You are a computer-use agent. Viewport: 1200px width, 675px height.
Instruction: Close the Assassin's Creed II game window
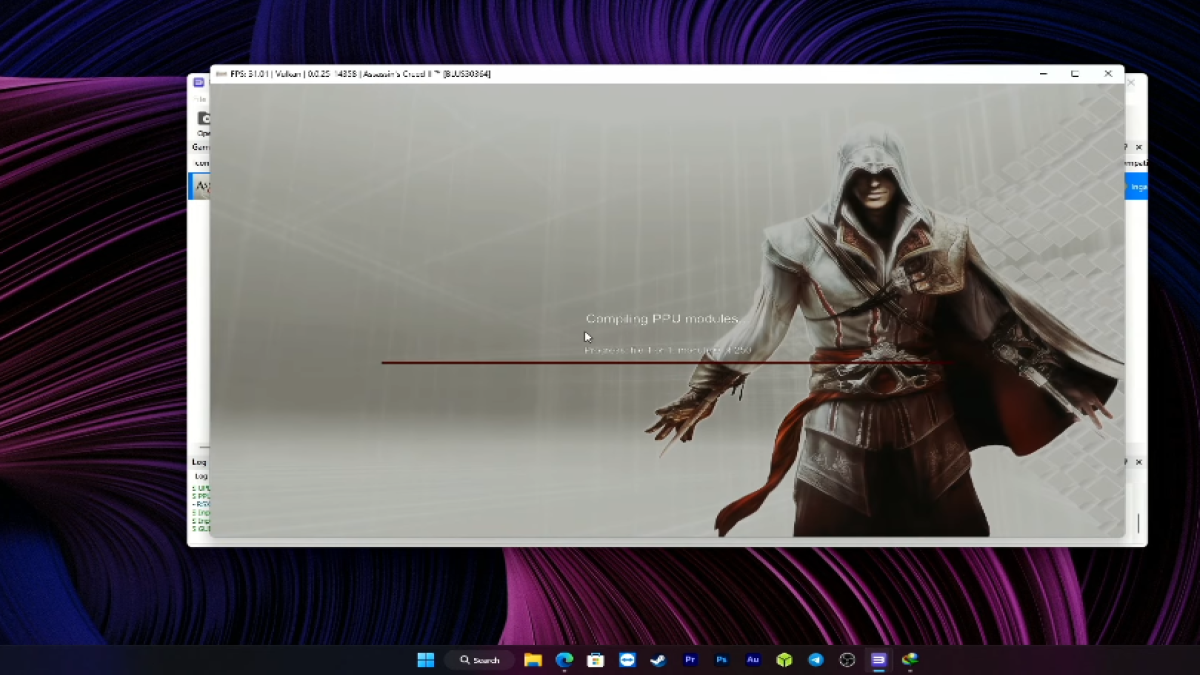[x=1108, y=74]
